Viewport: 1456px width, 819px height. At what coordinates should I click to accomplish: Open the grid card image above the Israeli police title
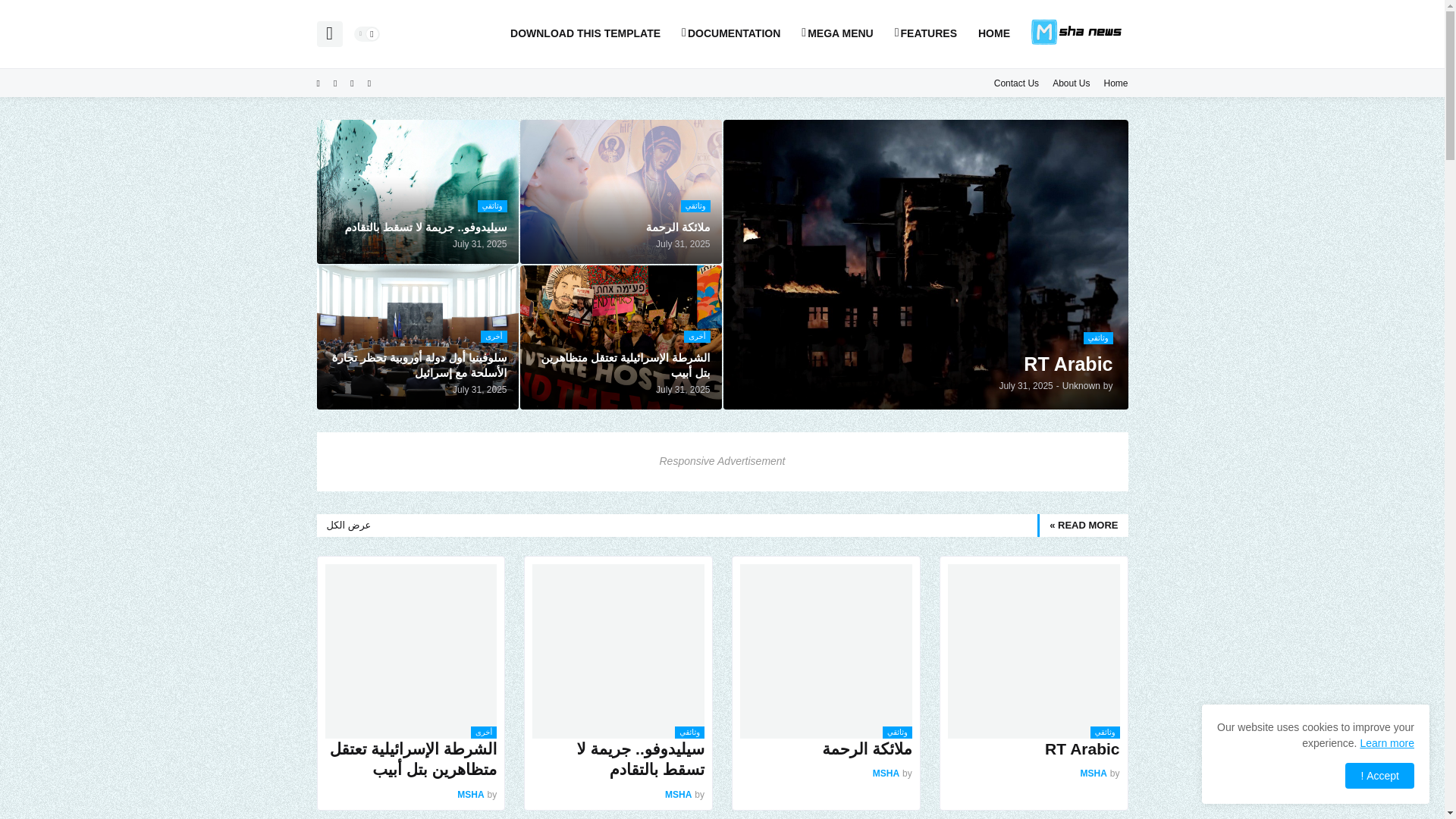tap(411, 651)
